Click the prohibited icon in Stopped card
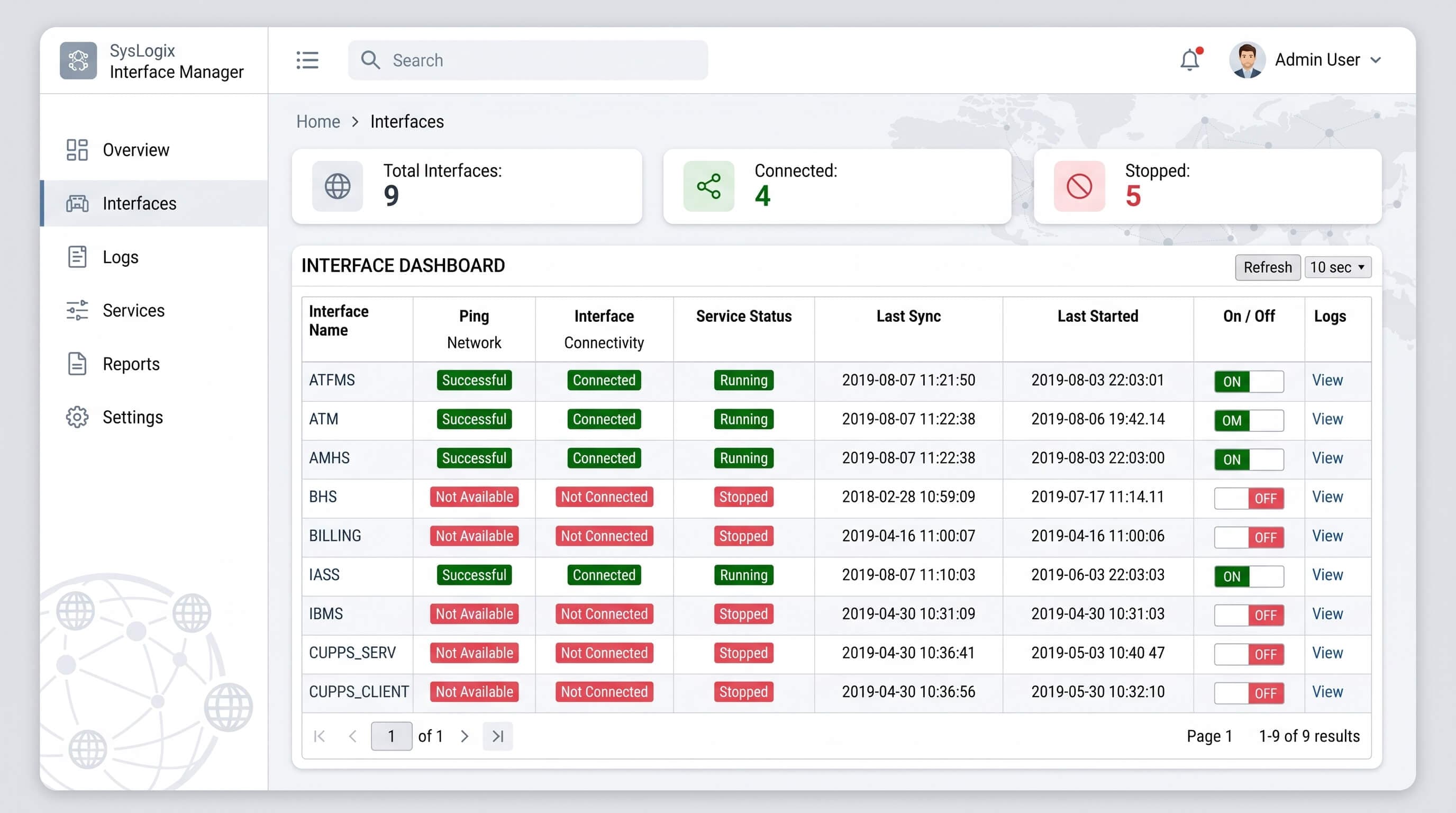 (x=1079, y=186)
